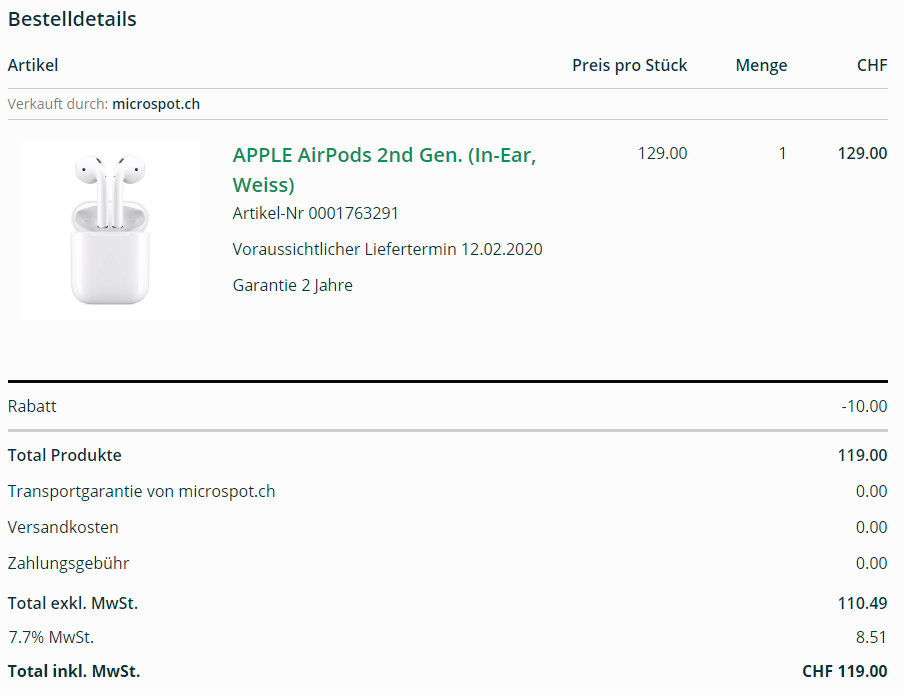Click the Artikel column header
The height and width of the screenshot is (695, 904).
(x=33, y=65)
